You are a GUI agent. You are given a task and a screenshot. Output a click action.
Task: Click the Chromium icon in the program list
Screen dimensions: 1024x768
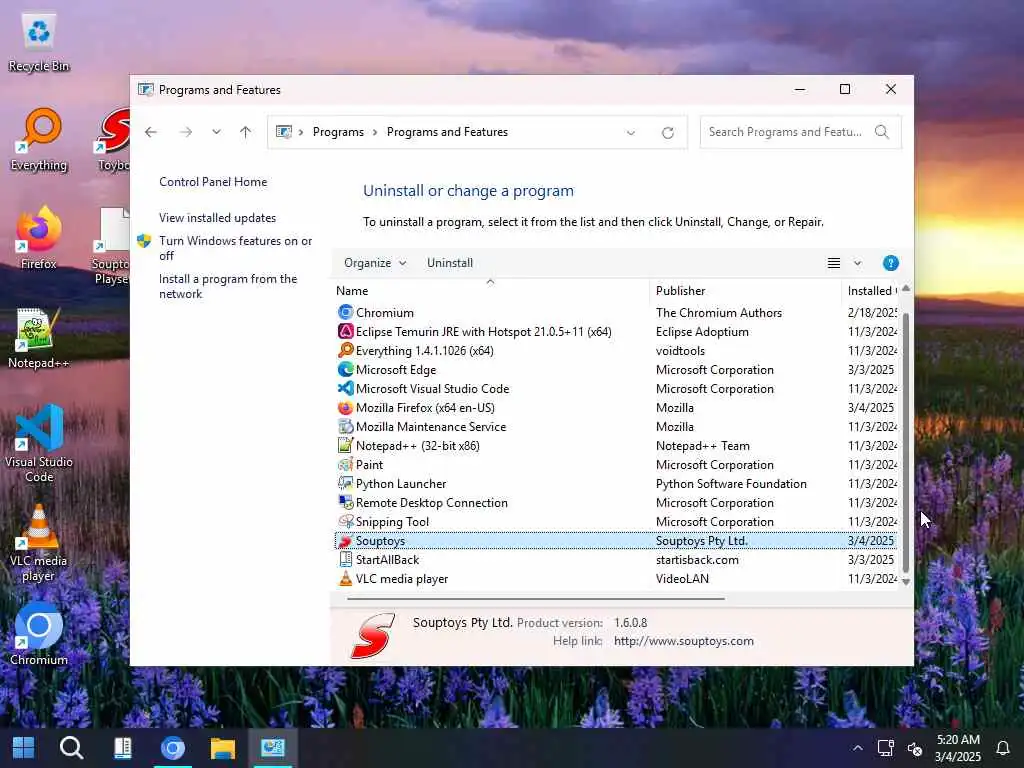[345, 313]
